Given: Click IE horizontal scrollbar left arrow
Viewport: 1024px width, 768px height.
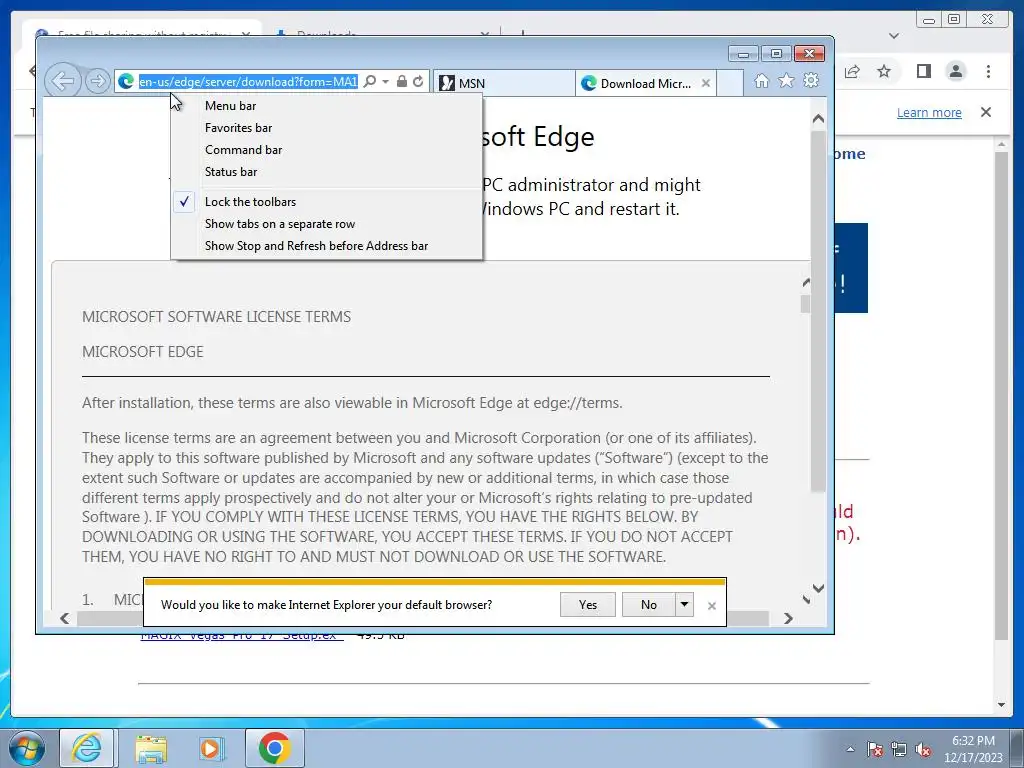Looking at the screenshot, I should (65, 618).
